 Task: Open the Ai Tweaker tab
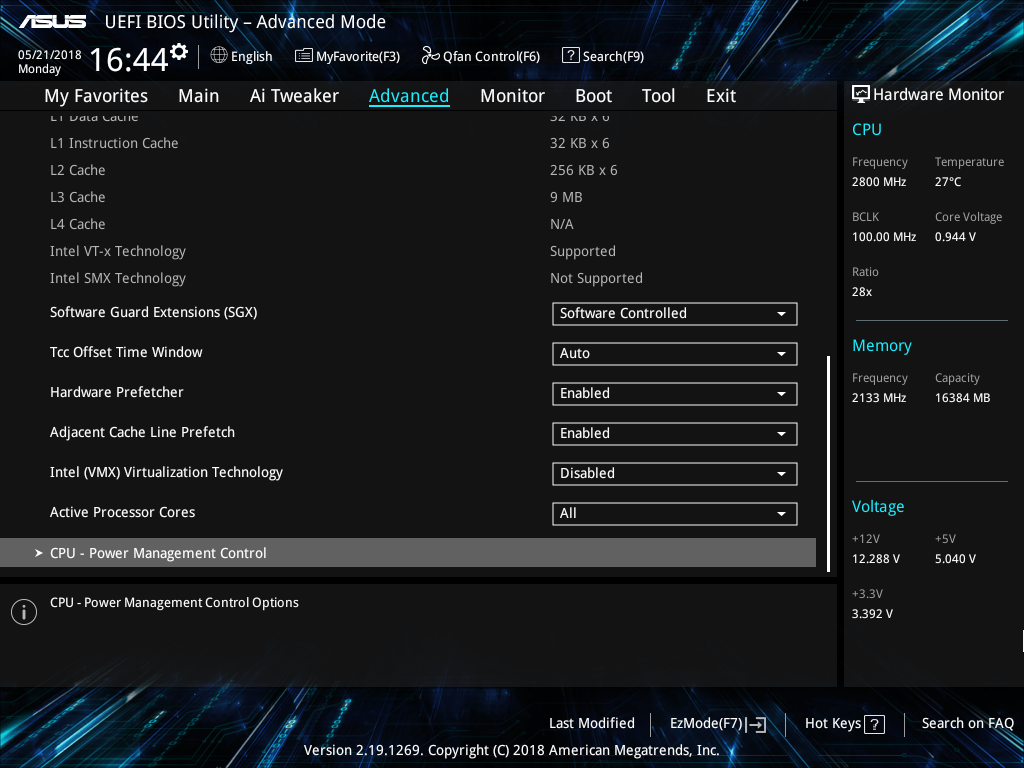tap(294, 96)
